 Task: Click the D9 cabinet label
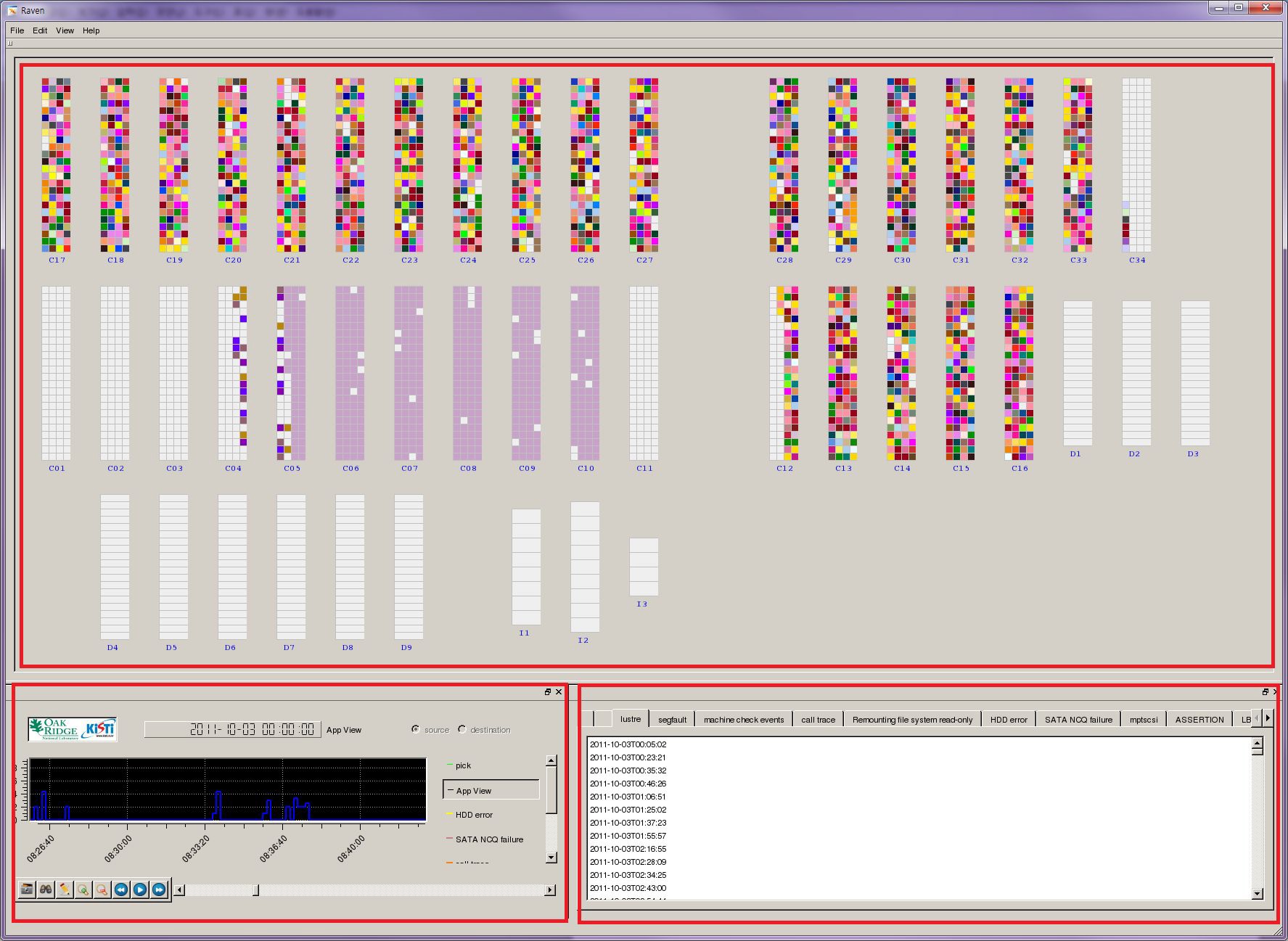tap(406, 647)
